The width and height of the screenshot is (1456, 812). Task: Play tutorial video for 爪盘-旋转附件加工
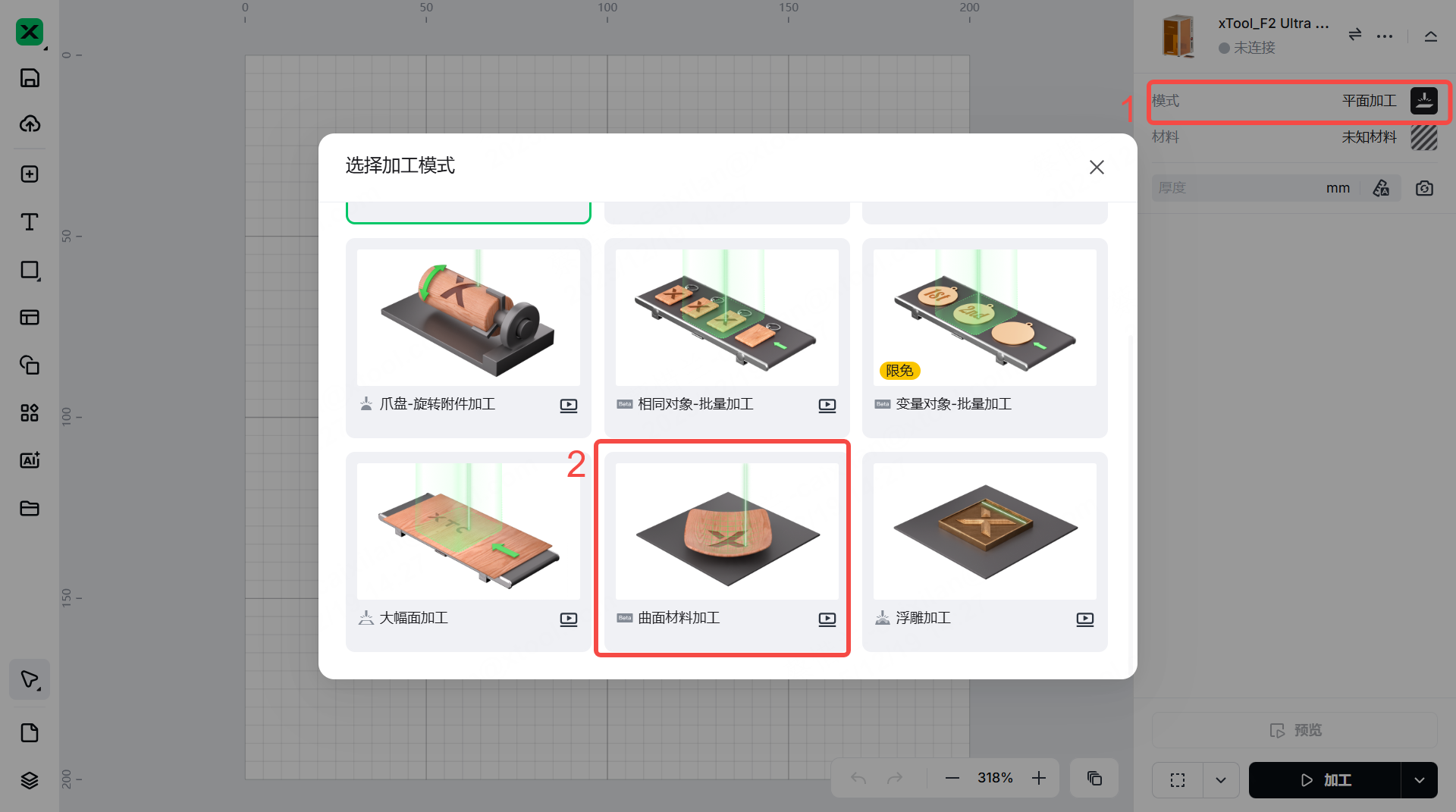click(569, 405)
